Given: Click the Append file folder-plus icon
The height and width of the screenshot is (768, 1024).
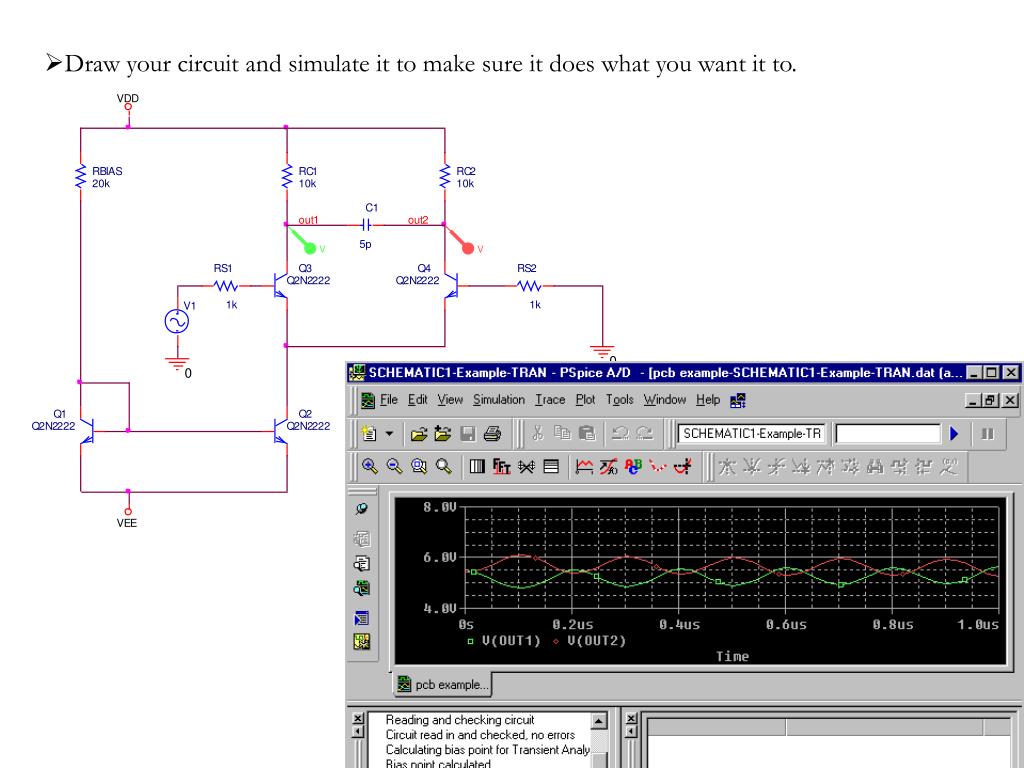Looking at the screenshot, I should tap(442, 434).
